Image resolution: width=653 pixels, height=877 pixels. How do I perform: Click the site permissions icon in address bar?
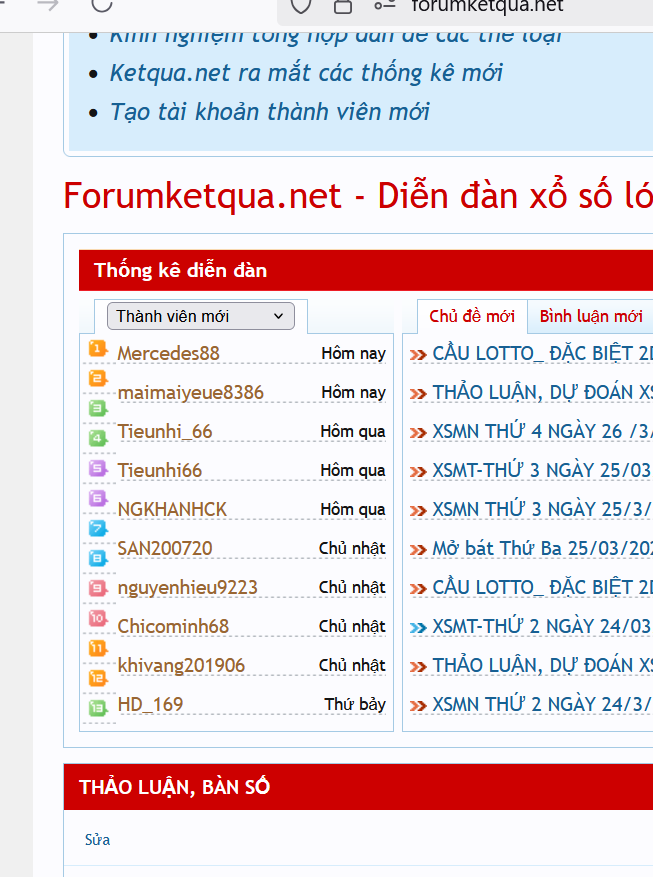coord(385,6)
